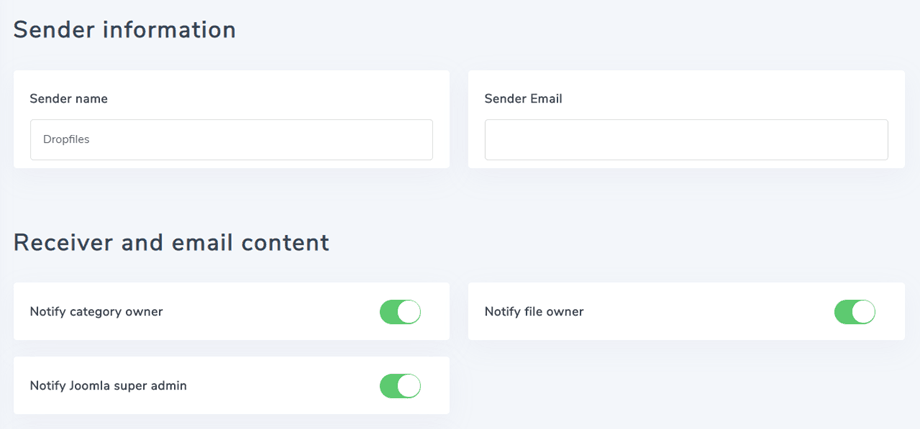Image resolution: width=920 pixels, height=429 pixels.
Task: Click white knob of file owner switch
Action: tap(864, 312)
